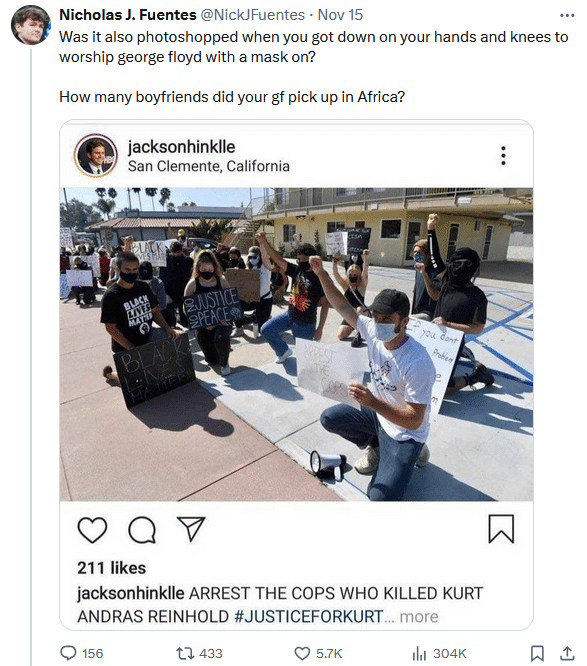The height and width of the screenshot is (666, 587).
Task: Like the tweet with 5.7K likes
Action: point(302,653)
